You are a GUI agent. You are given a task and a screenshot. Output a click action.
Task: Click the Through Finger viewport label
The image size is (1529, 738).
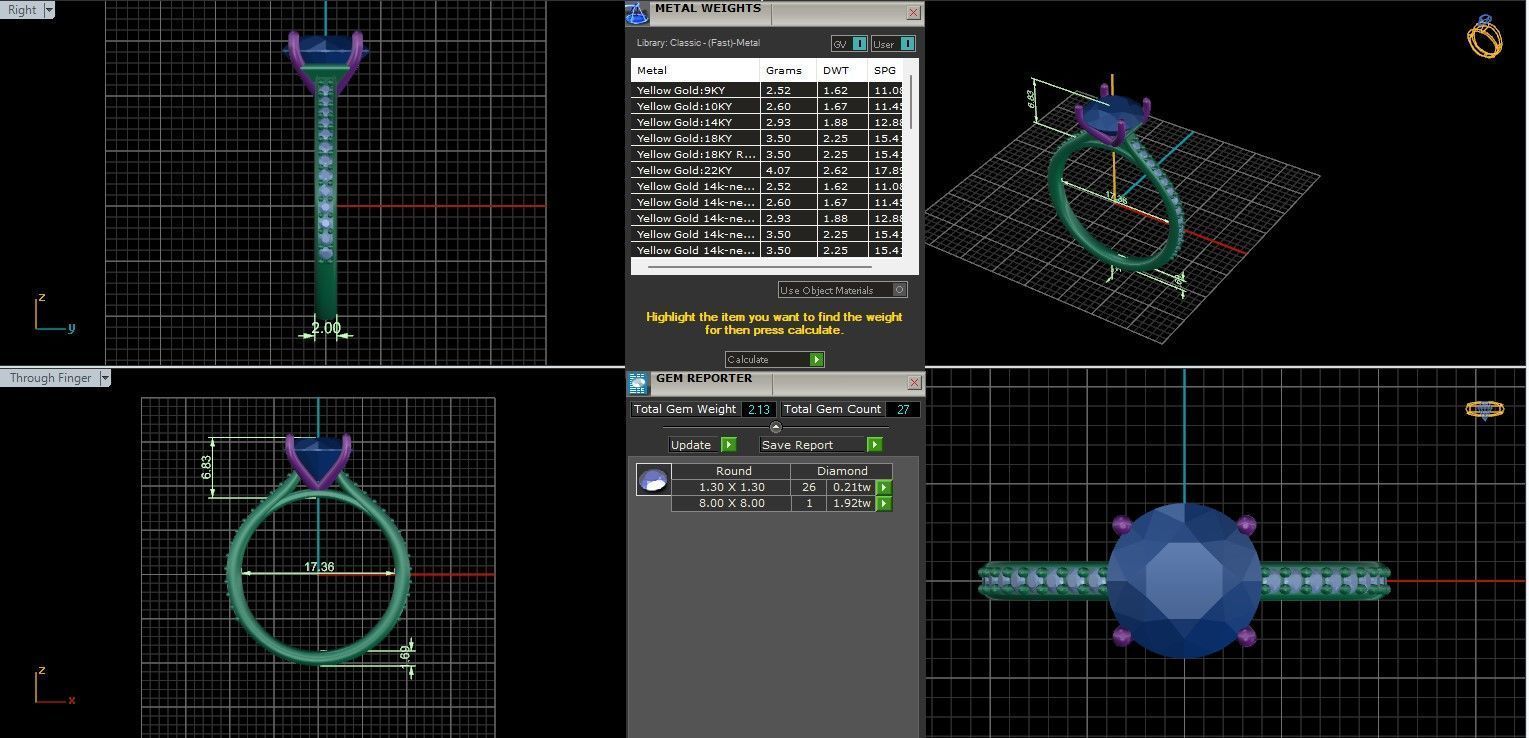[x=50, y=378]
